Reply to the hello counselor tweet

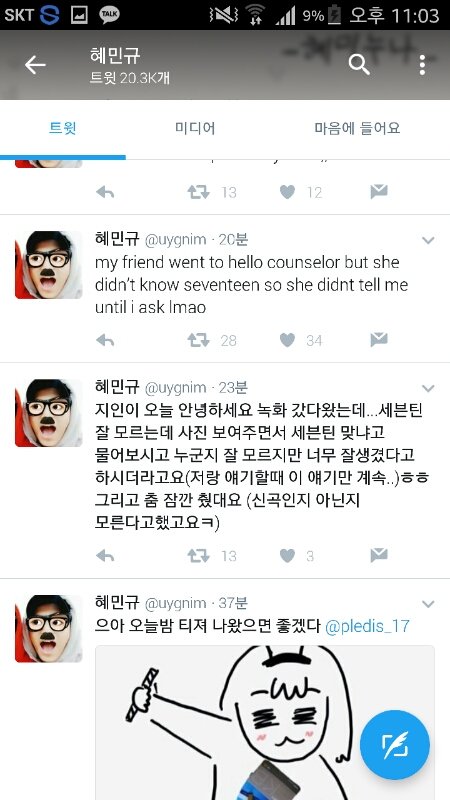coord(105,340)
